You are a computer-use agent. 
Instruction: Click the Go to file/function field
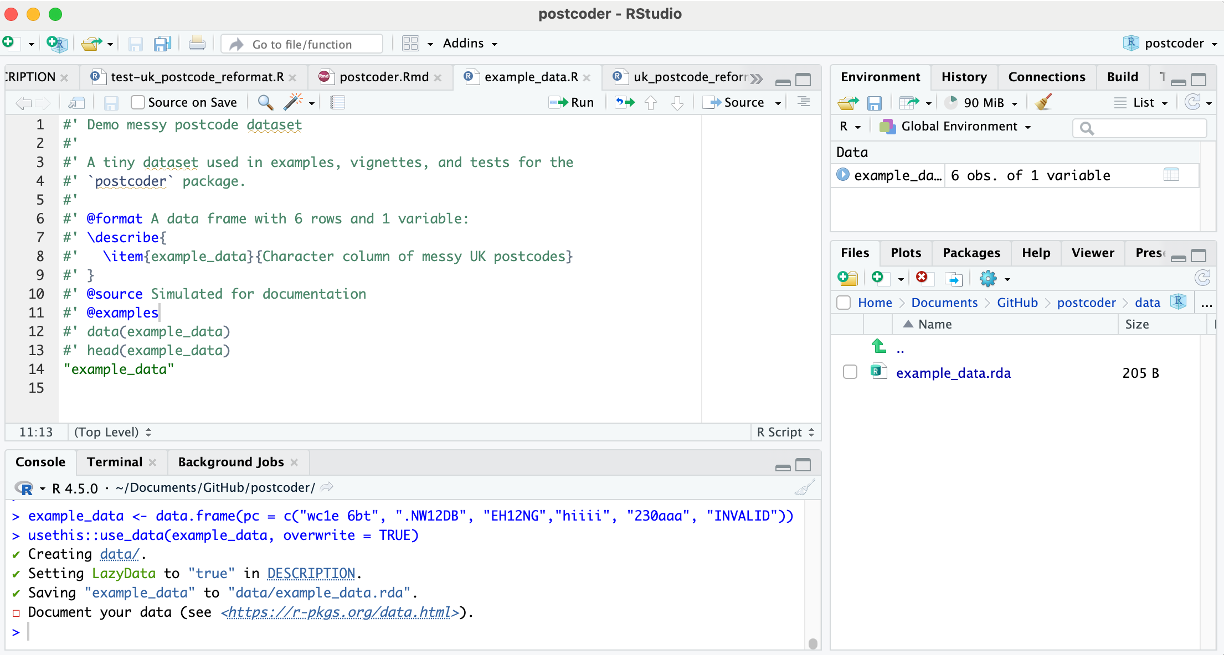coord(302,43)
